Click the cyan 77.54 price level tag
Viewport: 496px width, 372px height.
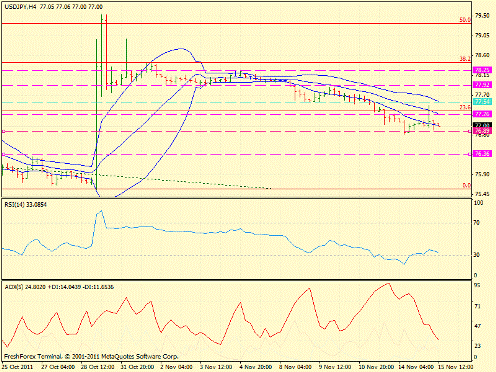point(482,102)
